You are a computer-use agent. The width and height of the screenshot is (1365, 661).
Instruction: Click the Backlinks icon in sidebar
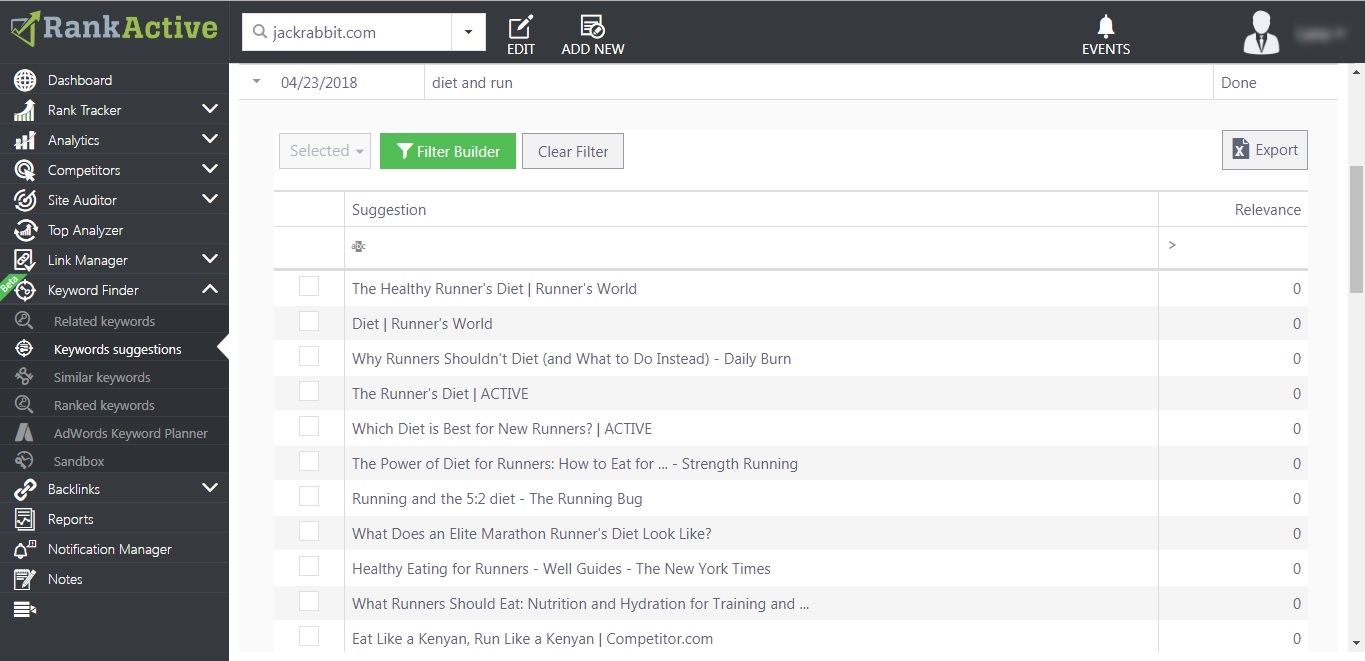coord(25,489)
